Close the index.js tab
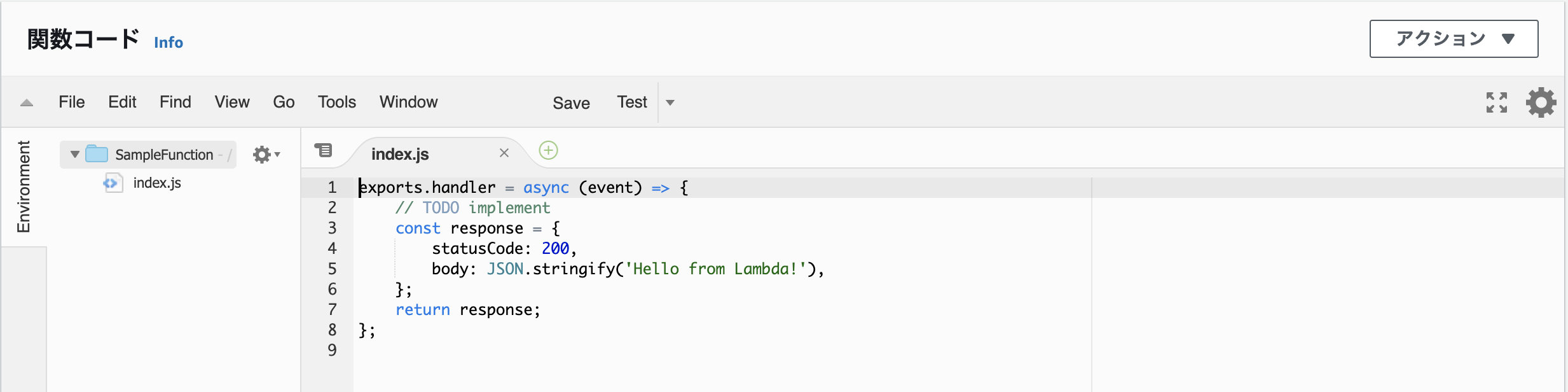This screenshot has height=392, width=1568. click(x=504, y=153)
